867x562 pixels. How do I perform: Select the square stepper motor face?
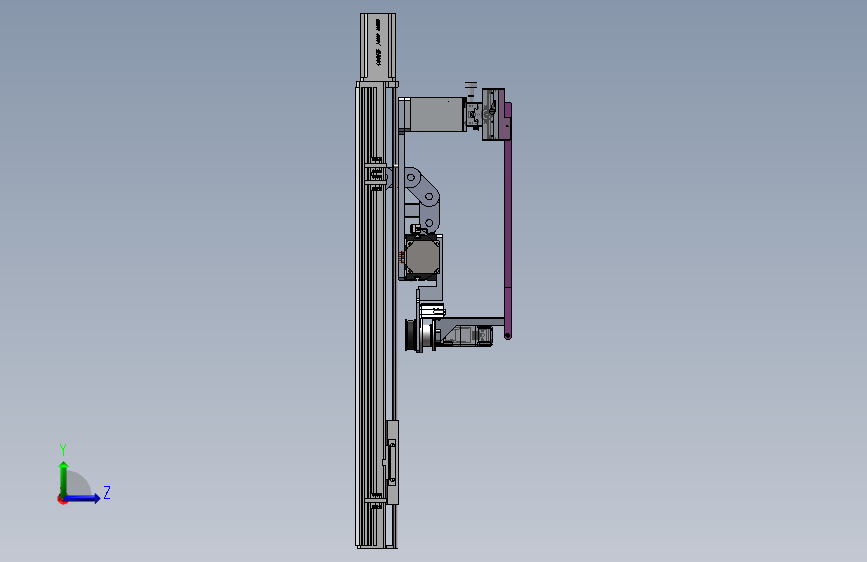pyautogui.click(x=422, y=258)
